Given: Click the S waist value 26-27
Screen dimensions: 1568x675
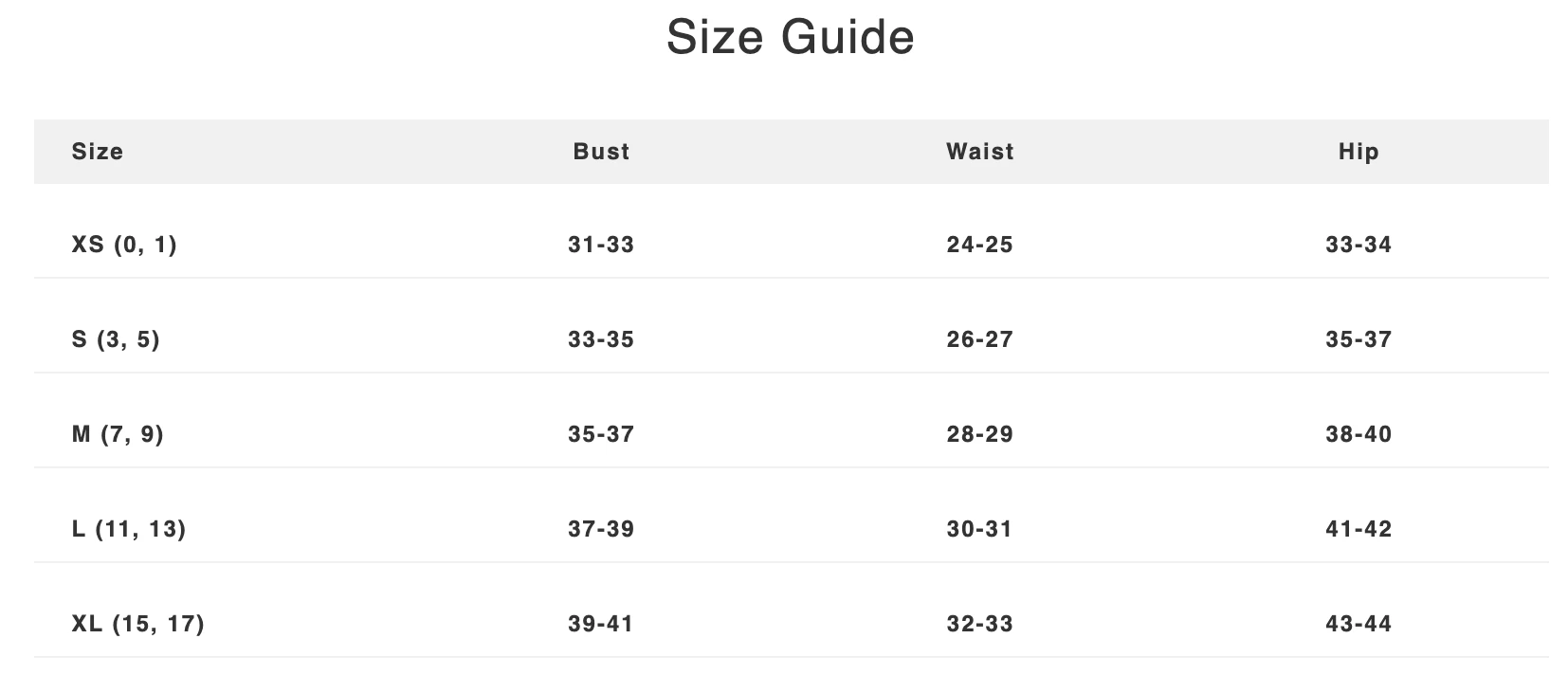Looking at the screenshot, I should pos(979,339).
